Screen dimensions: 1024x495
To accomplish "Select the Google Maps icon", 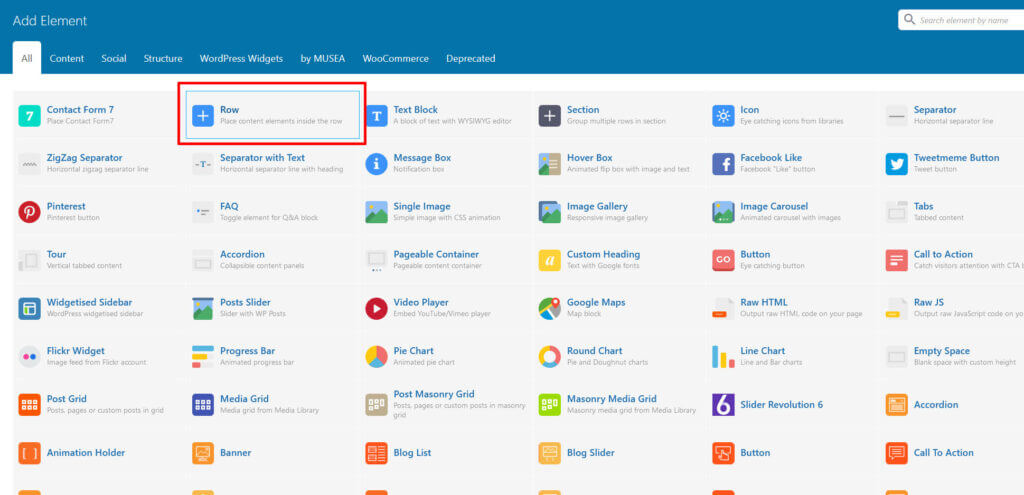I will 549,308.
